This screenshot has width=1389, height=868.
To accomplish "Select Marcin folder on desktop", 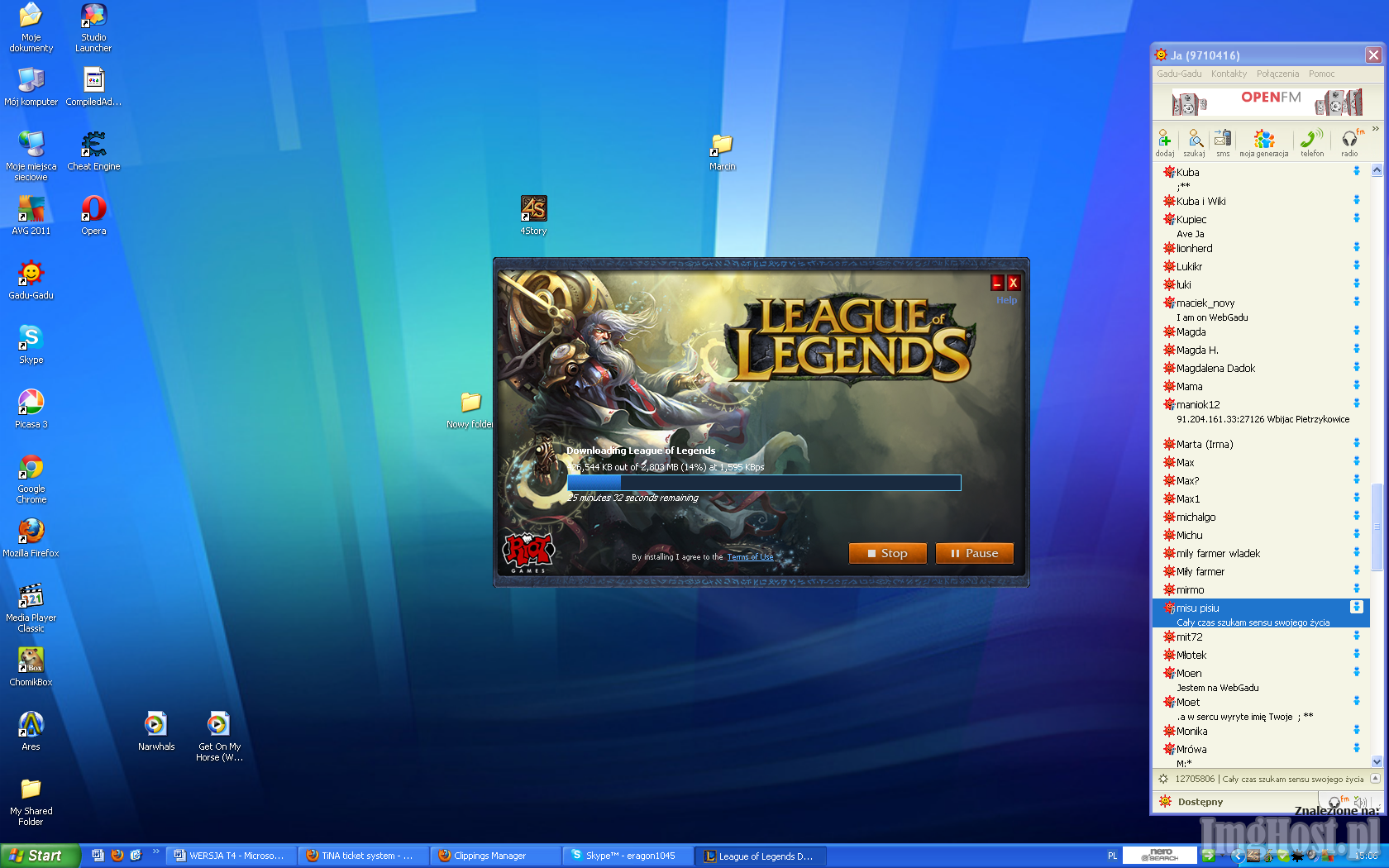I will coord(722,151).
